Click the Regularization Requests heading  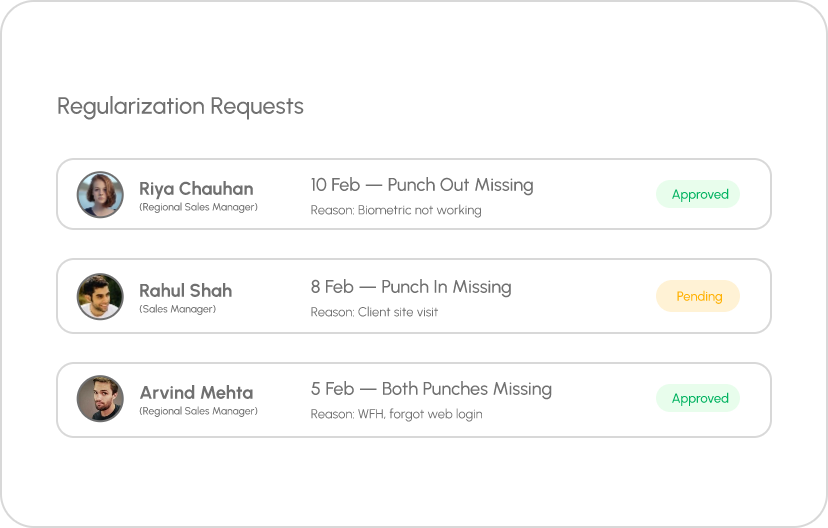point(180,106)
